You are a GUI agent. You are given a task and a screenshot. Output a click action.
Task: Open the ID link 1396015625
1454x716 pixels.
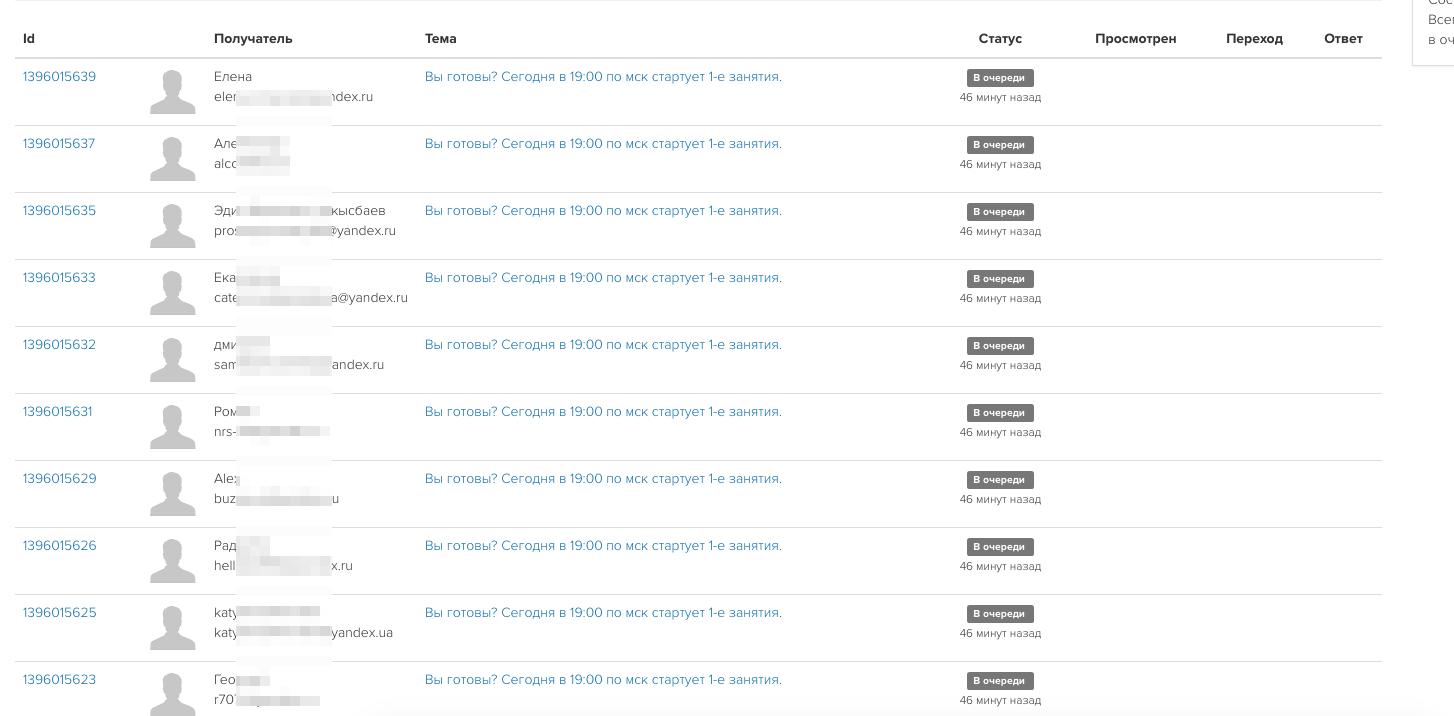pyautogui.click(x=59, y=613)
